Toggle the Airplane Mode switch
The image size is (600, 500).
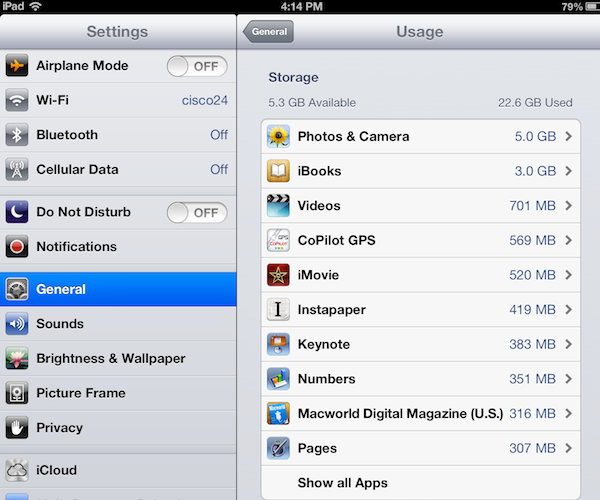point(197,66)
